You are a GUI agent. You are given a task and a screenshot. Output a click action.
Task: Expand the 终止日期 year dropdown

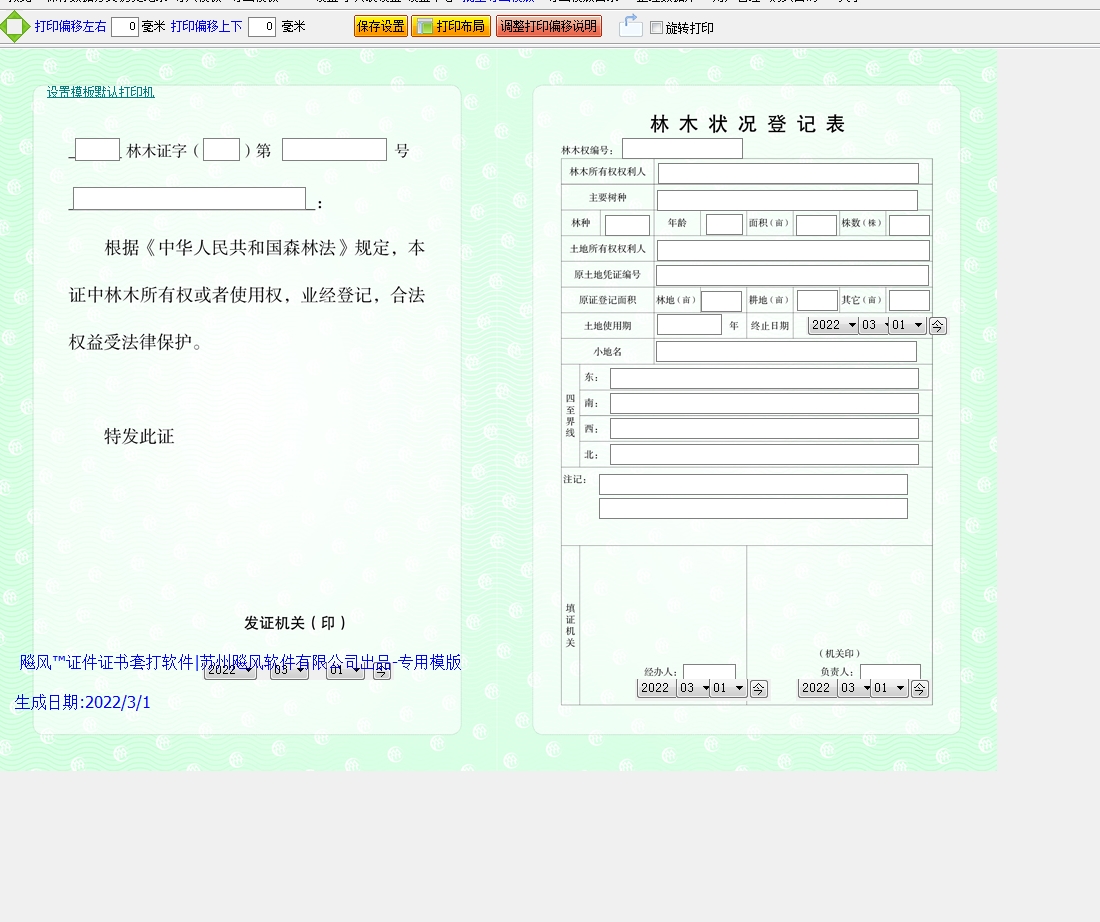[x=833, y=325]
